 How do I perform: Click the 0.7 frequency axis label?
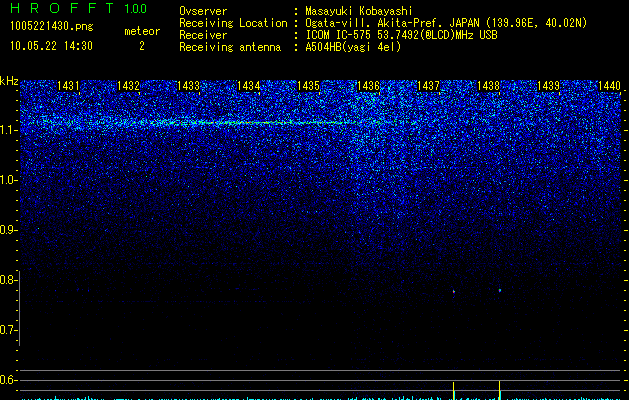click(7, 330)
